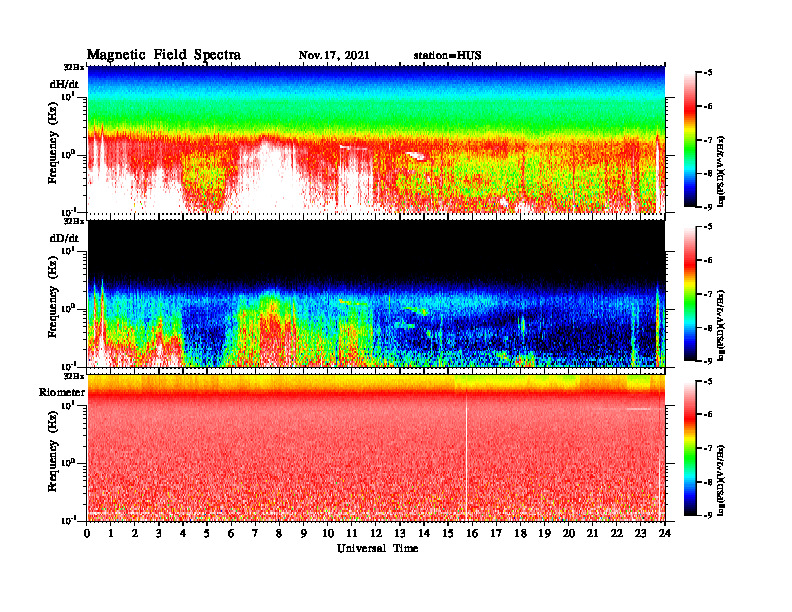Click Universal Time tick label "6"

pyautogui.click(x=231, y=534)
